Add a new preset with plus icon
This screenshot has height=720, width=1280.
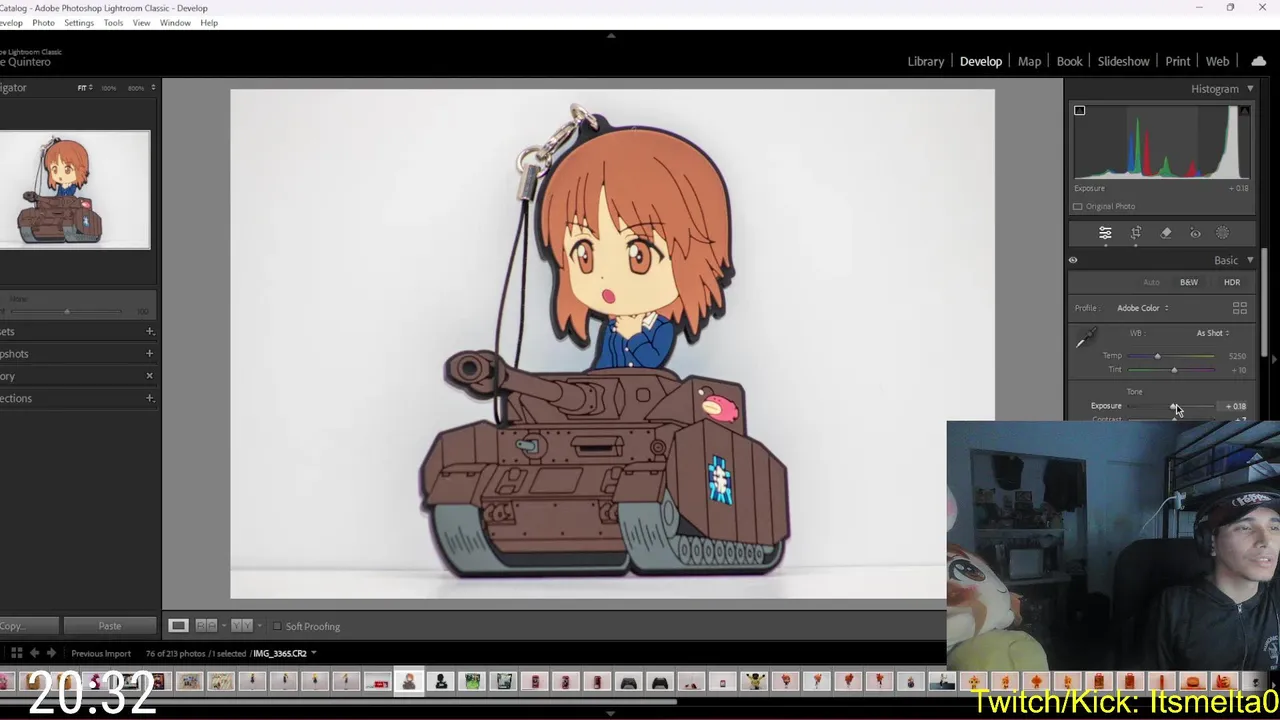[x=149, y=331]
